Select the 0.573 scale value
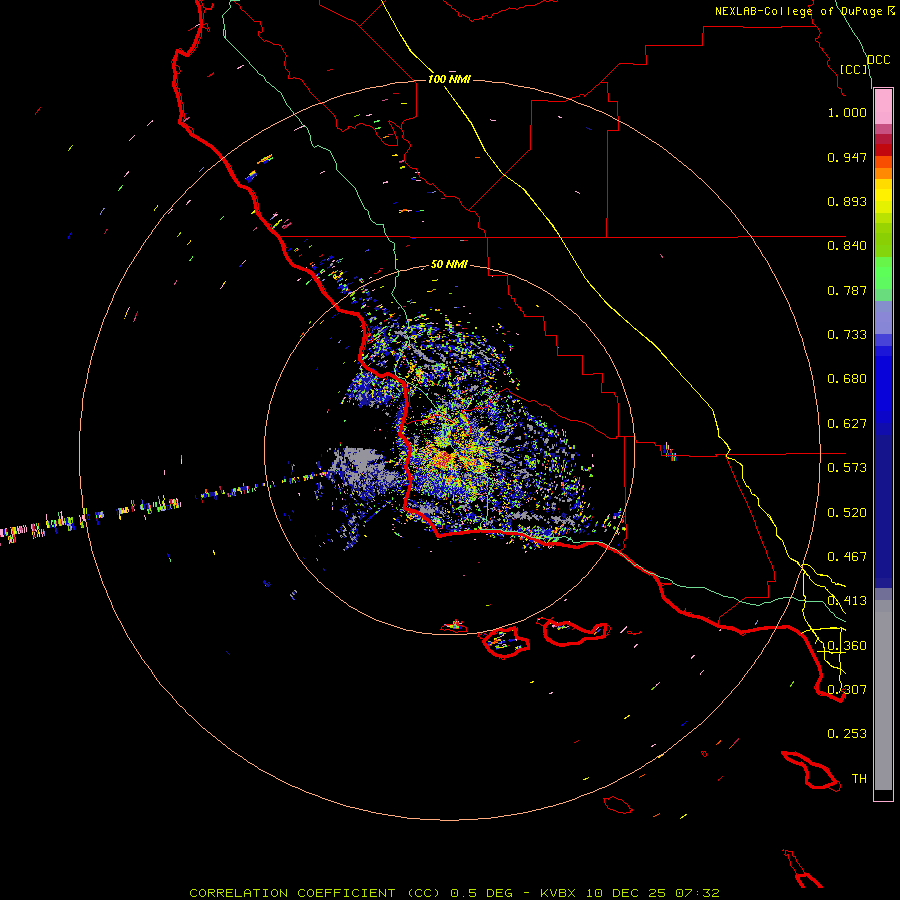This screenshot has width=900, height=900. click(847, 468)
